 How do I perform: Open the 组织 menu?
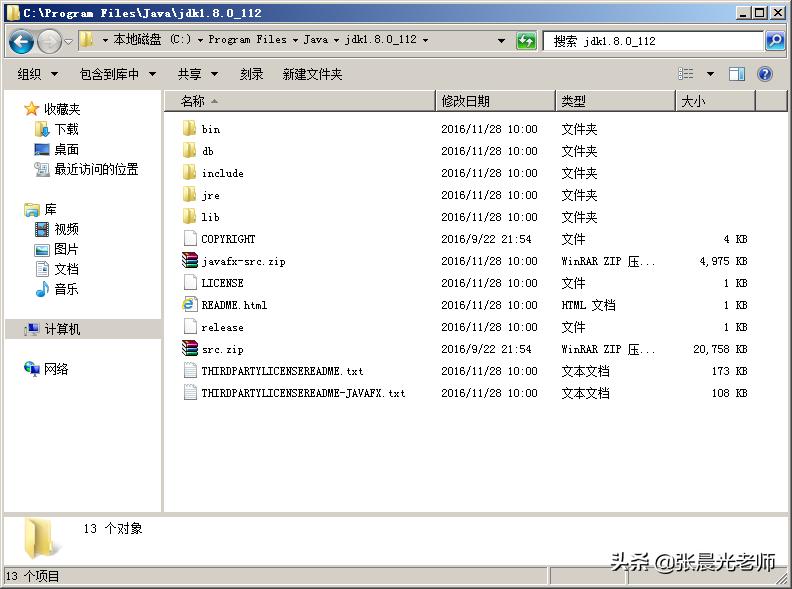37,74
